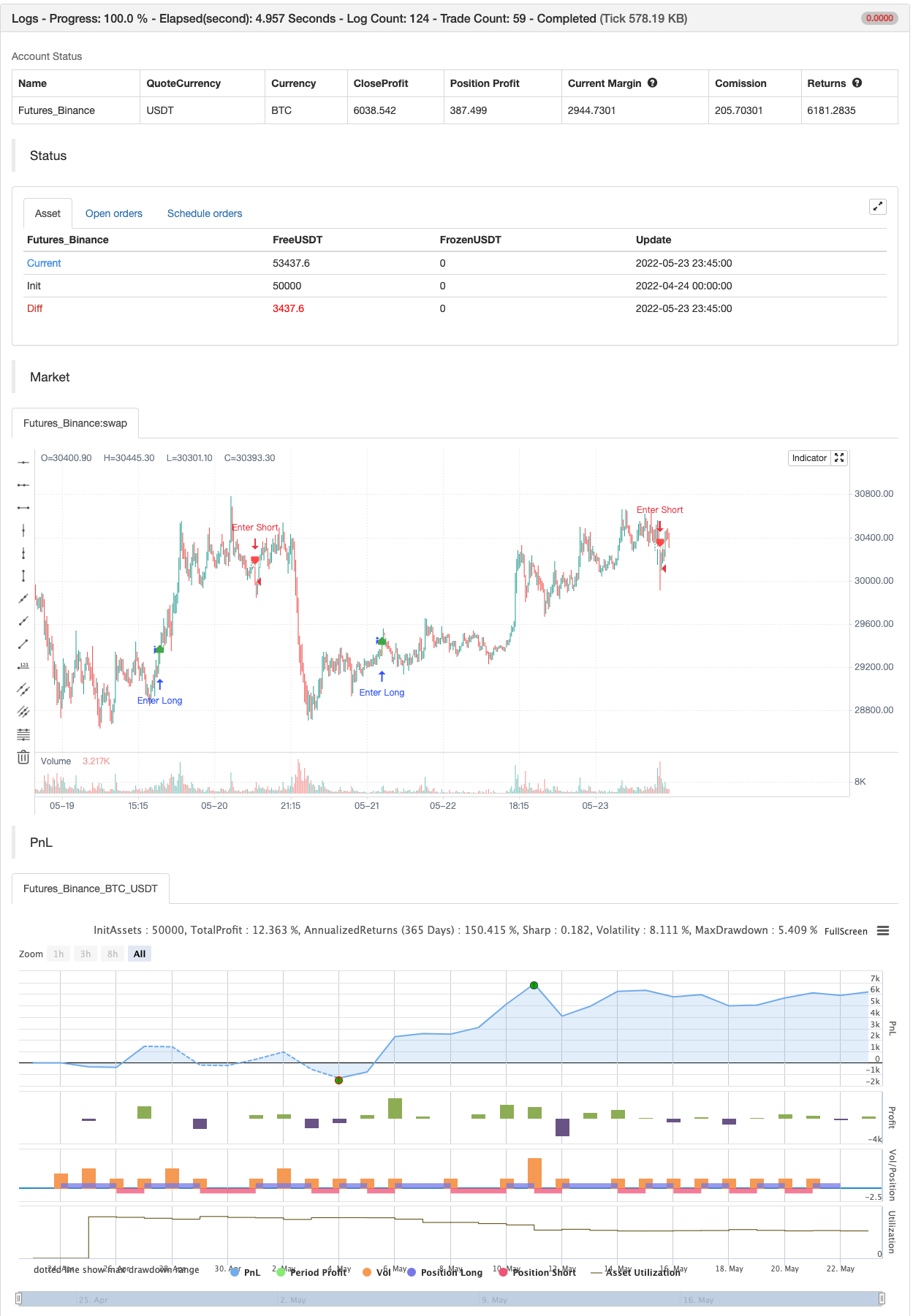Toggle Asset Utilization series in legend
Viewport: 913px width, 1316px height.
[635, 1272]
